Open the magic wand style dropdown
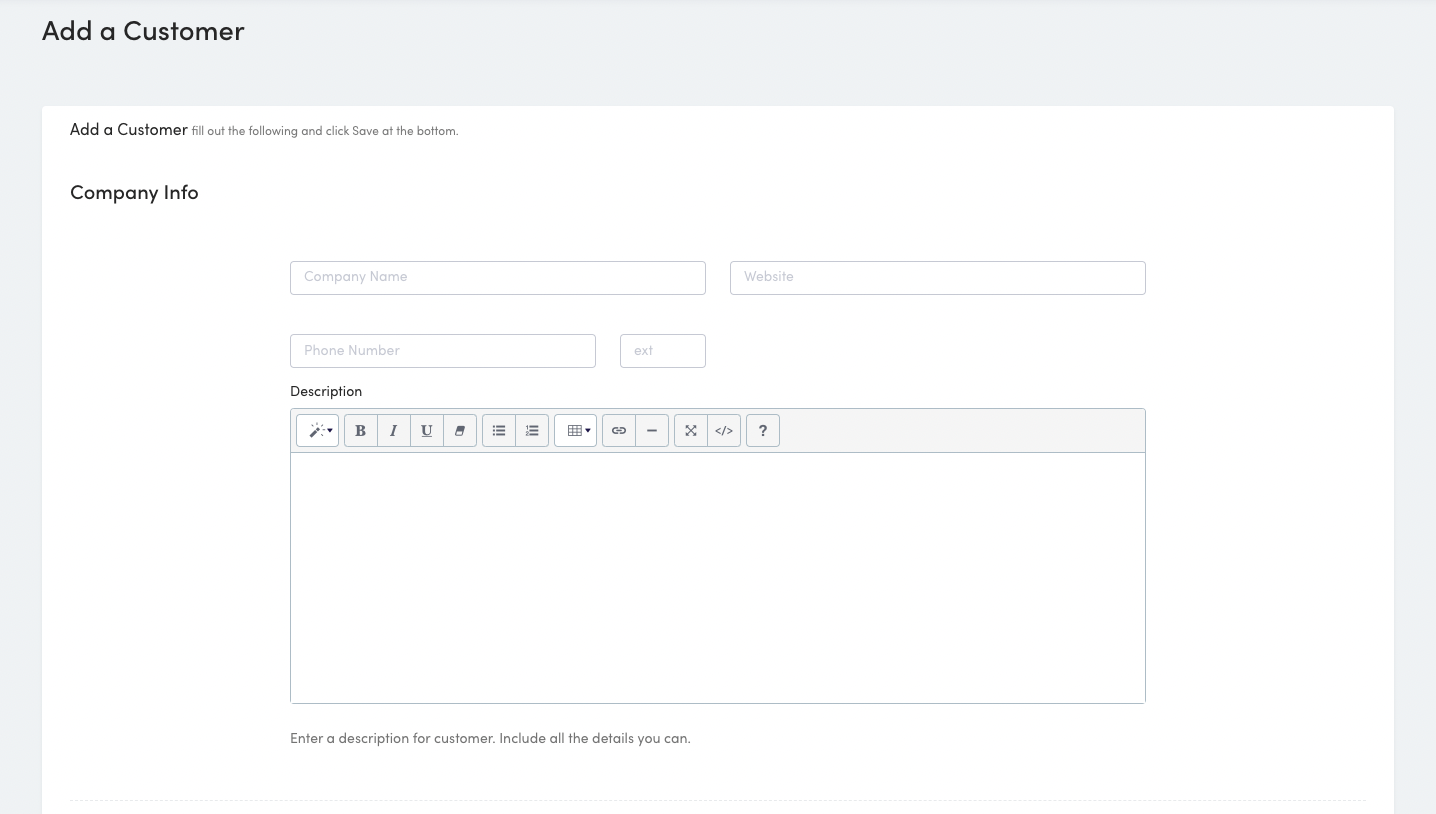This screenshot has width=1436, height=814. pos(317,431)
